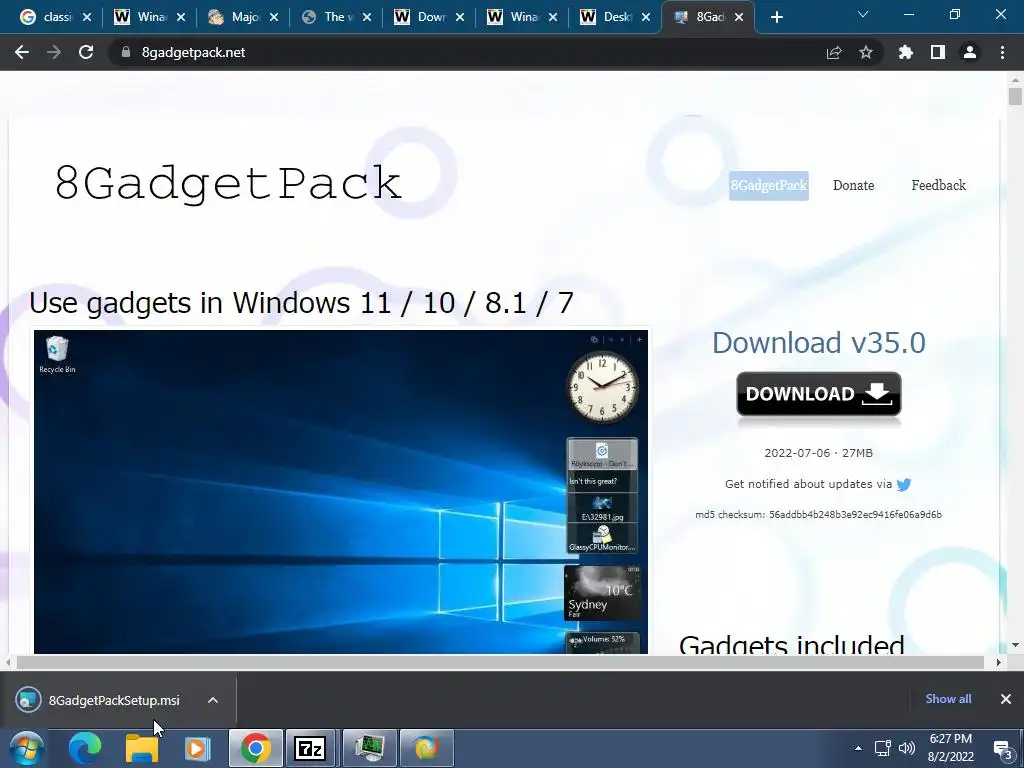Switch to the Google 'classi' tab
This screenshot has width=1024, height=768.
55,17
